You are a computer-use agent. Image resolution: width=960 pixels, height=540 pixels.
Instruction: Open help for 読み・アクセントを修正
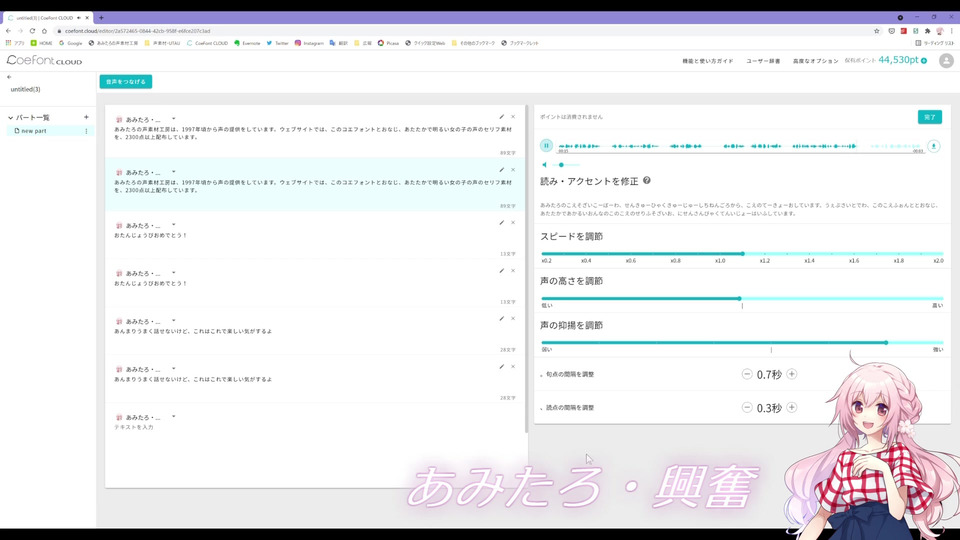(x=647, y=181)
